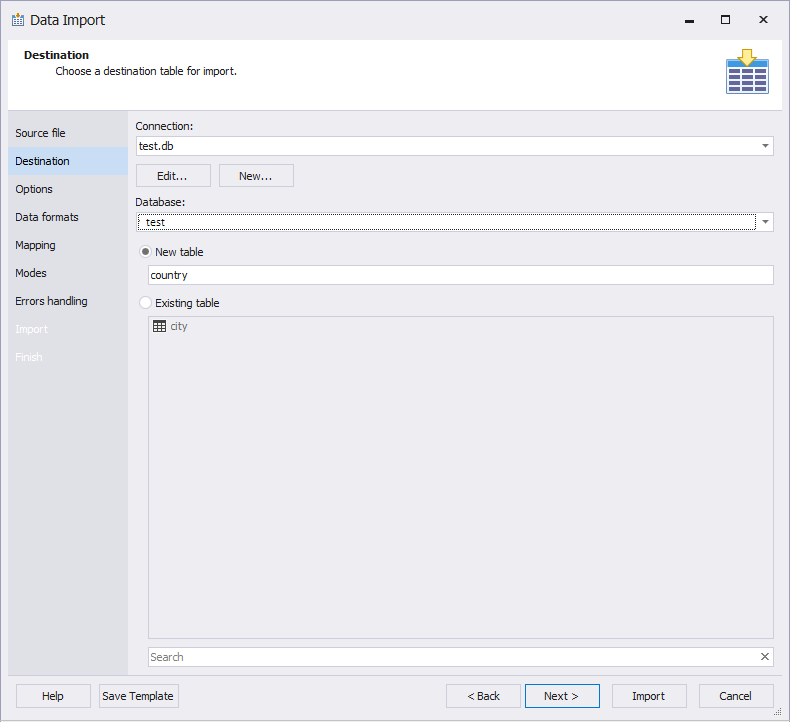Select the Existing table radio button
The width and height of the screenshot is (790, 722).
click(x=145, y=303)
